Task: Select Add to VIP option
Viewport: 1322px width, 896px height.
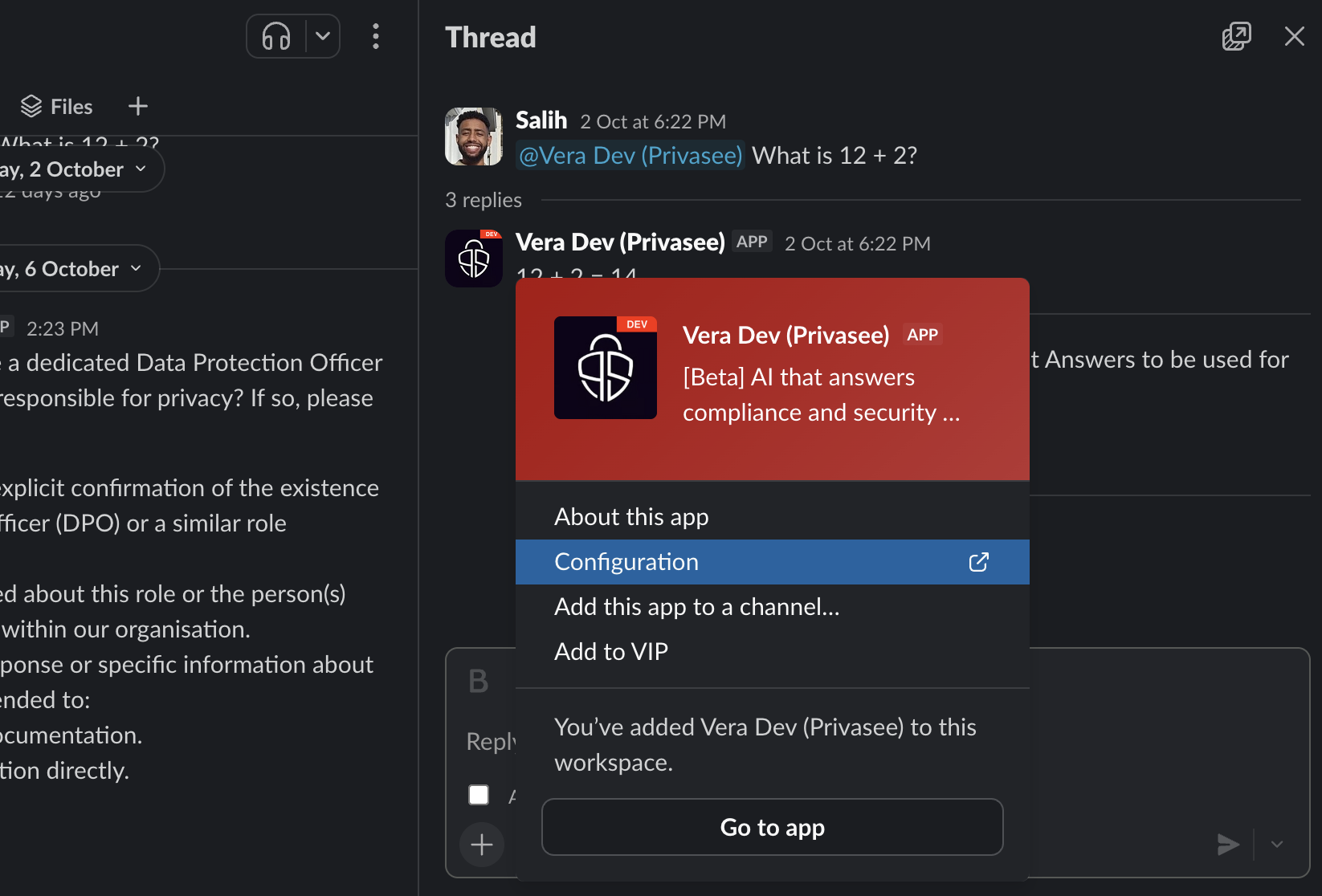Action: [611, 652]
